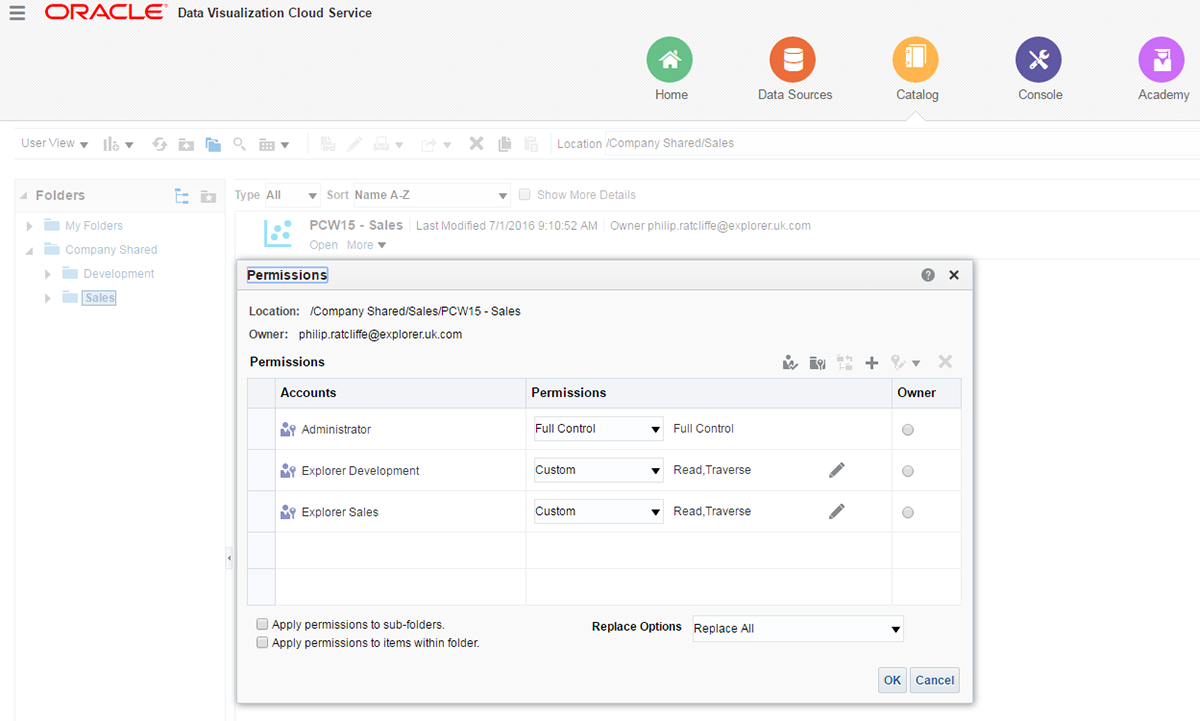Open Explorer Development Custom permission dropdown
The image size is (1200, 721).
coord(598,470)
